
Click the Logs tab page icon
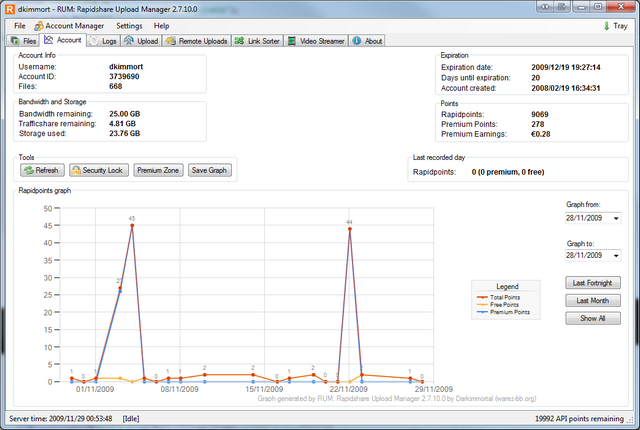tap(94, 41)
